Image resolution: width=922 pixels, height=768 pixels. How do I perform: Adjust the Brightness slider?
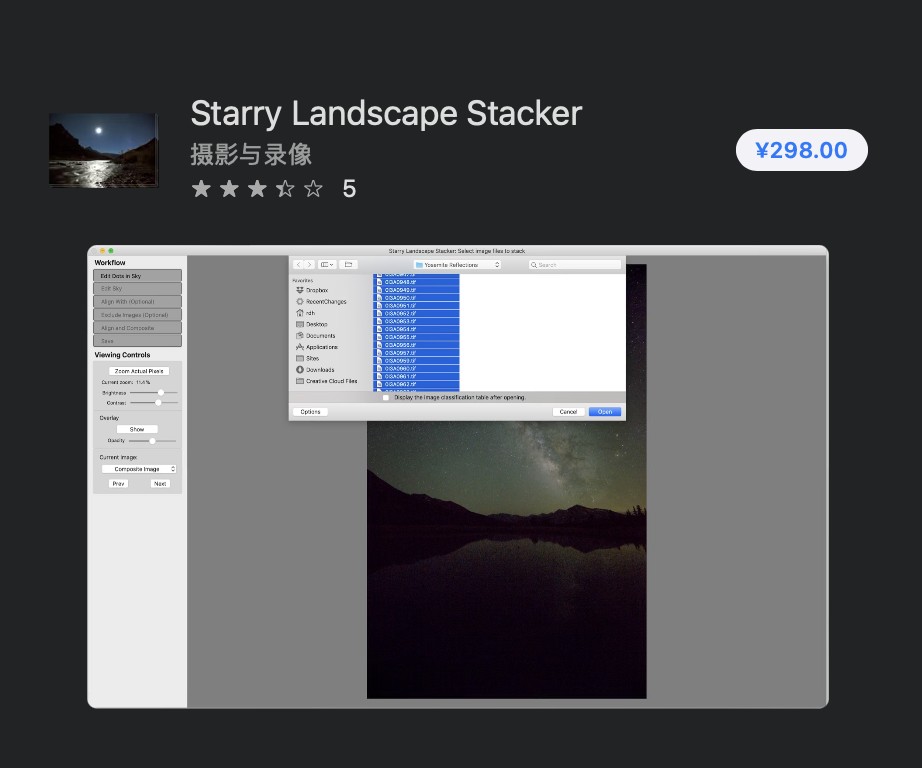[x=153, y=392]
